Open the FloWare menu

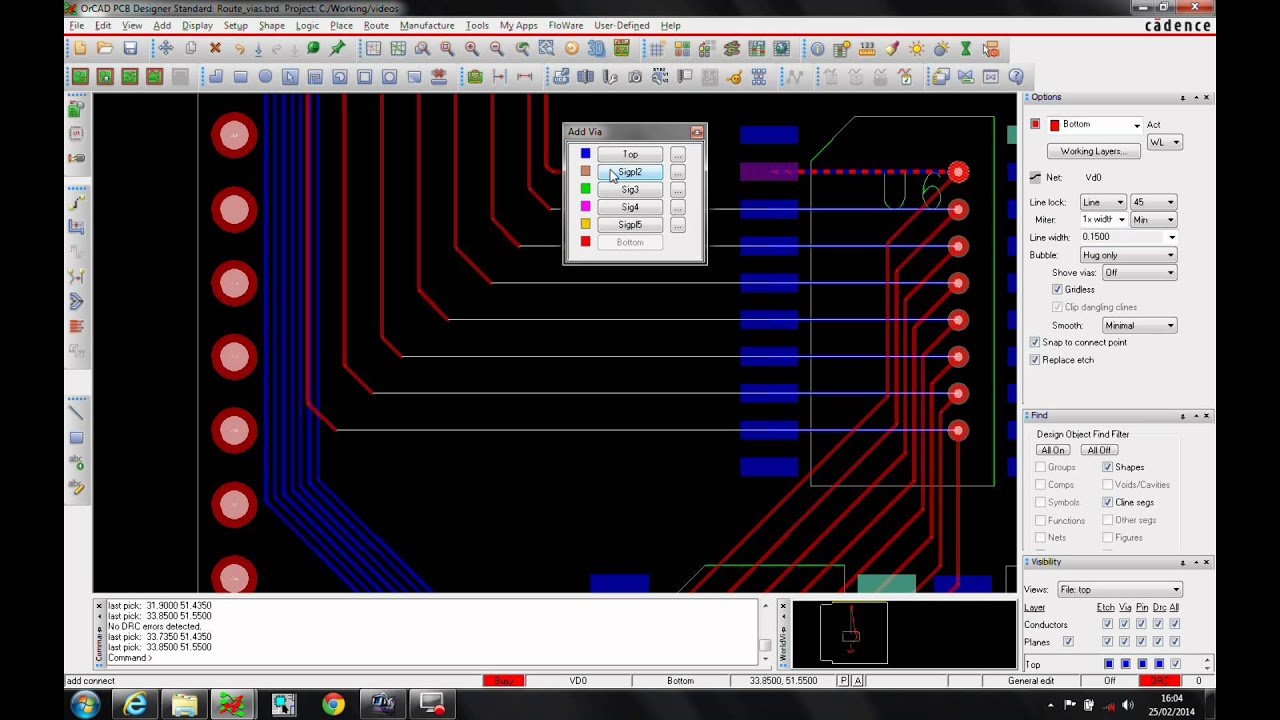566,25
